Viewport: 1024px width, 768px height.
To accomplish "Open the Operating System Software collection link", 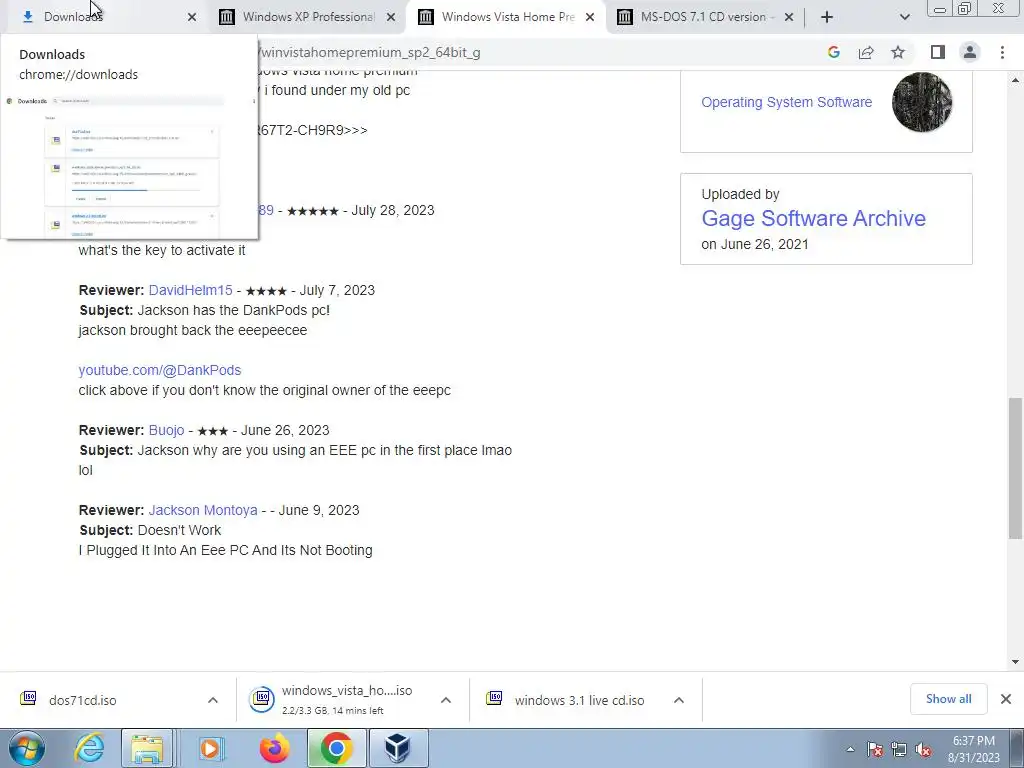I will point(786,102).
